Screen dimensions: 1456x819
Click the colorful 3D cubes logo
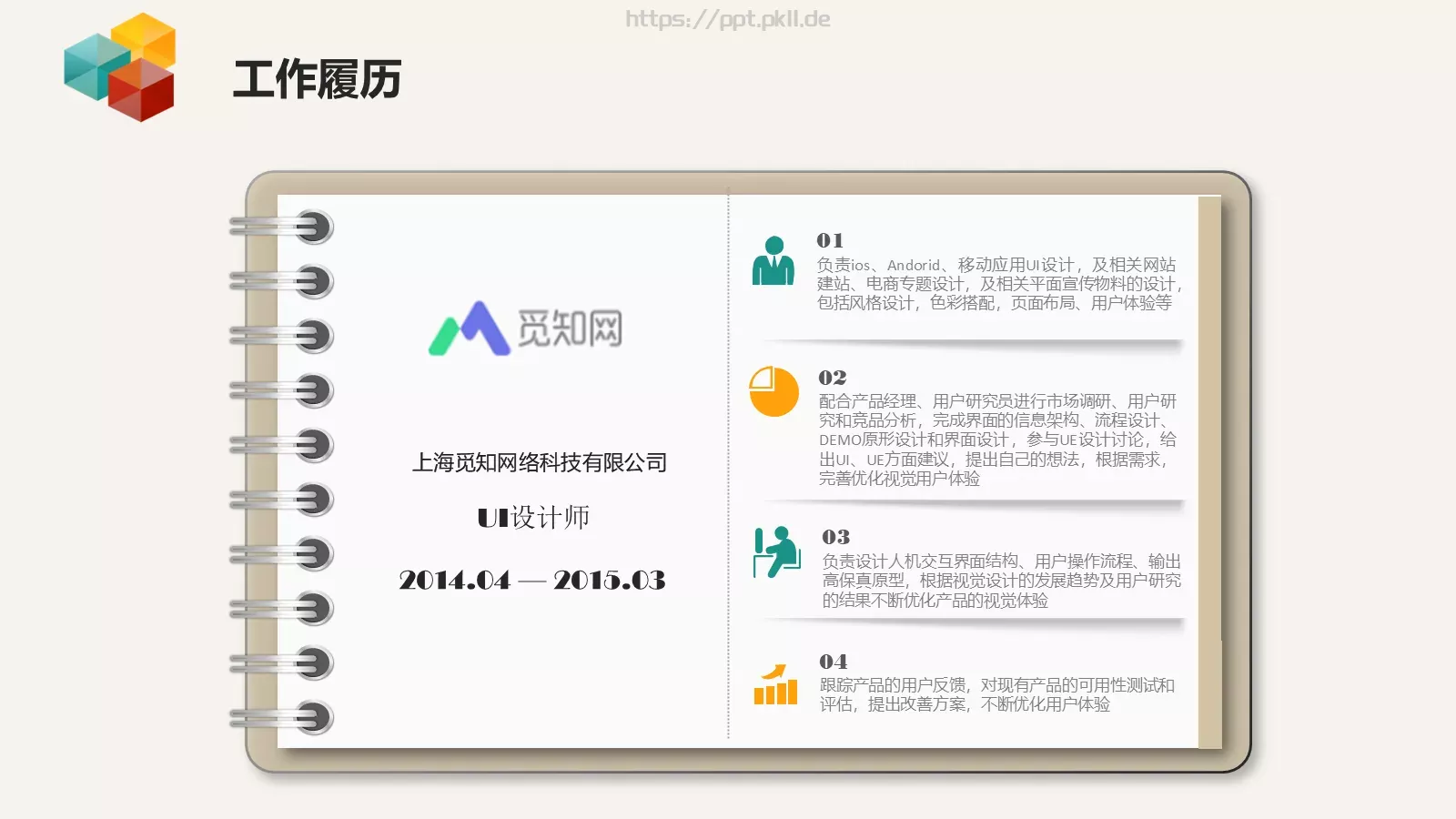point(119,66)
